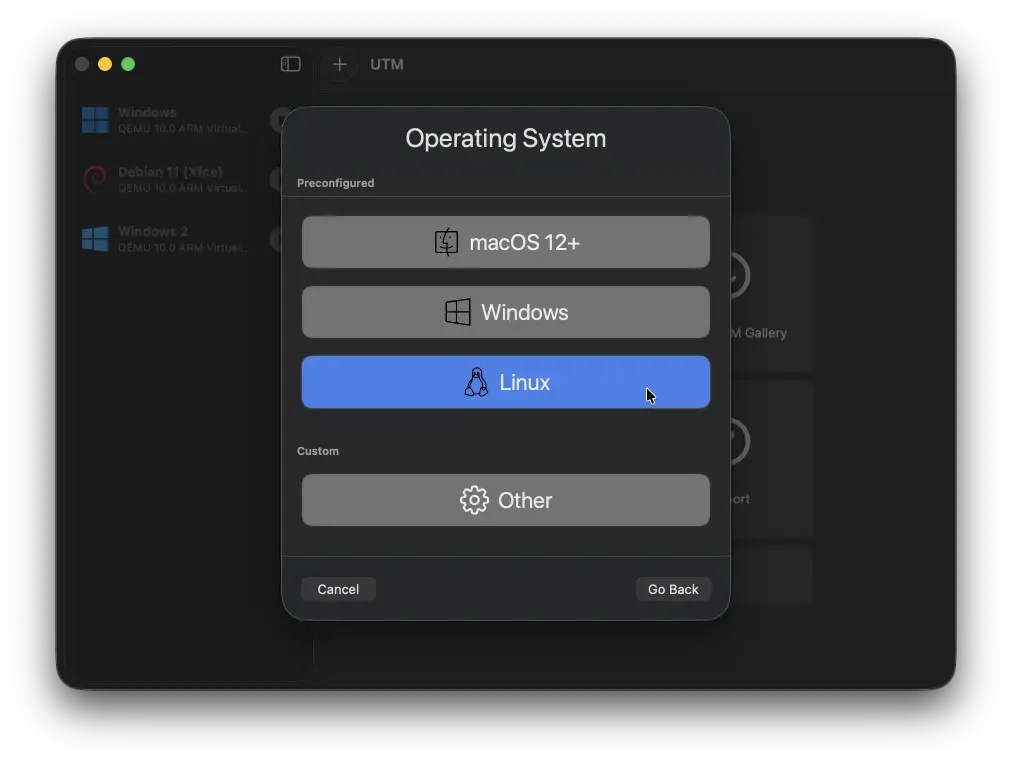This screenshot has height=764, width=1012.
Task: Click the Tux penguin icon on Linux
Action: point(476,382)
